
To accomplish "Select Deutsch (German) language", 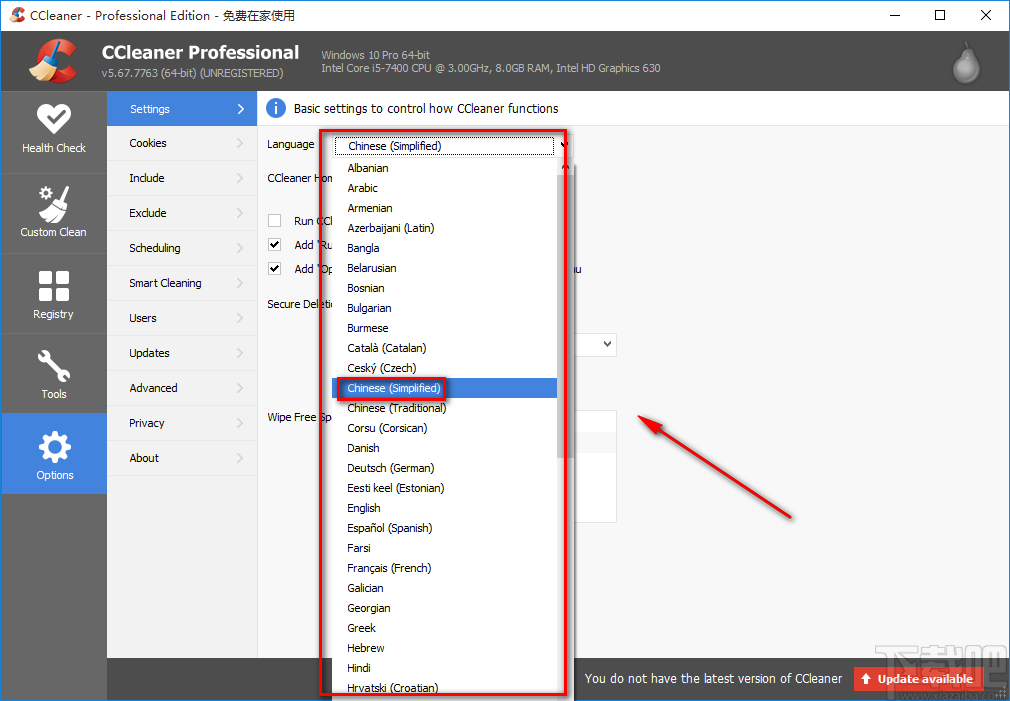I will [x=444, y=468].
